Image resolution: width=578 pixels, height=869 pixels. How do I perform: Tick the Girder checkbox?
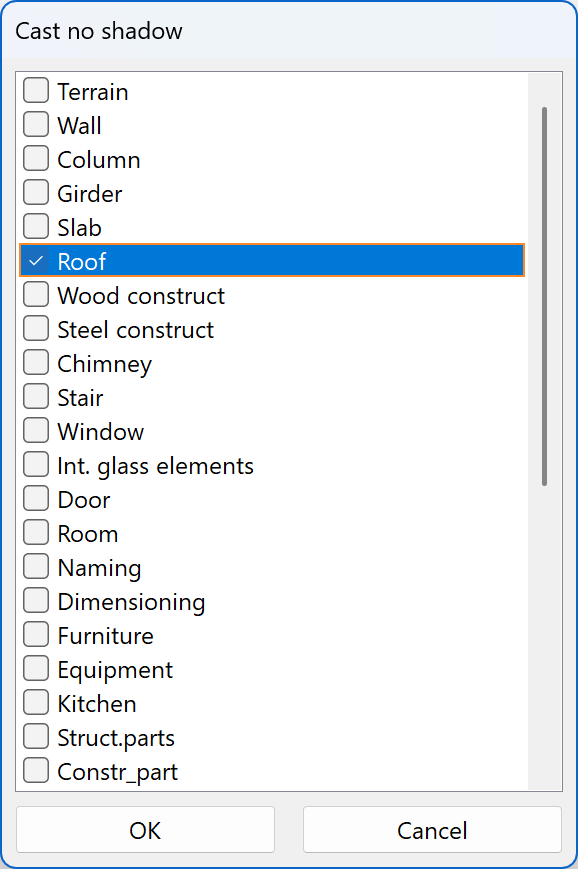pyautogui.click(x=35, y=192)
